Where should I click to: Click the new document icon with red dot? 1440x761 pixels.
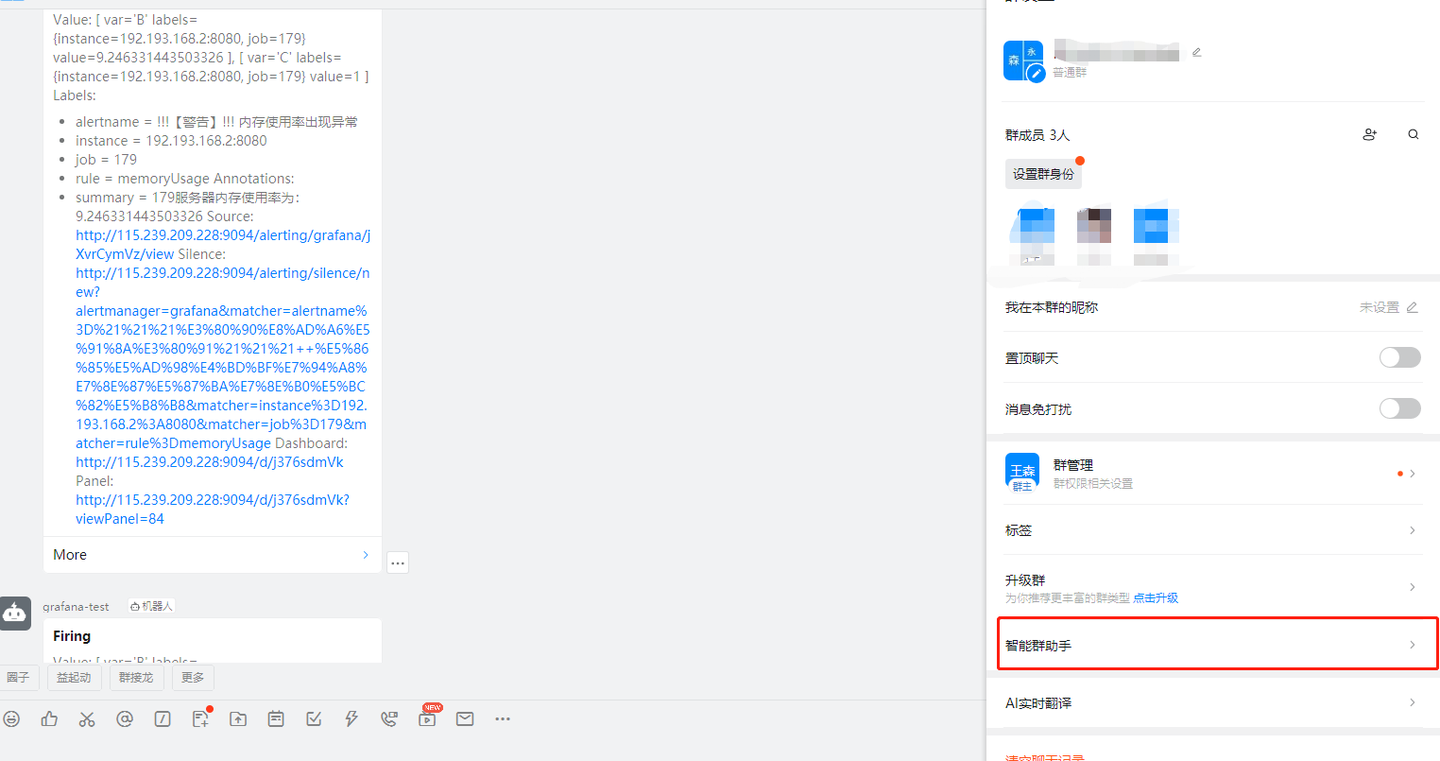coord(200,718)
